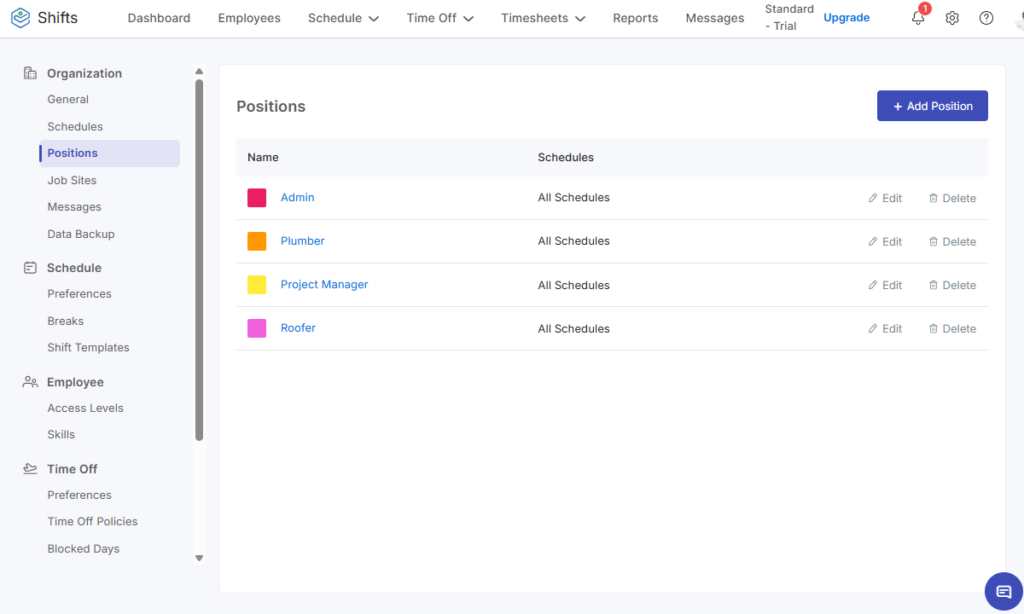
Task: Open the Project Manager position link
Action: 324,285
